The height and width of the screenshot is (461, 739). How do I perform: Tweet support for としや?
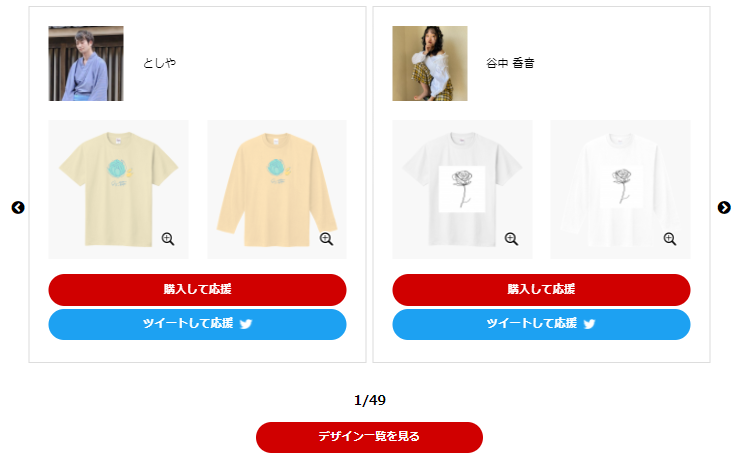(x=197, y=324)
